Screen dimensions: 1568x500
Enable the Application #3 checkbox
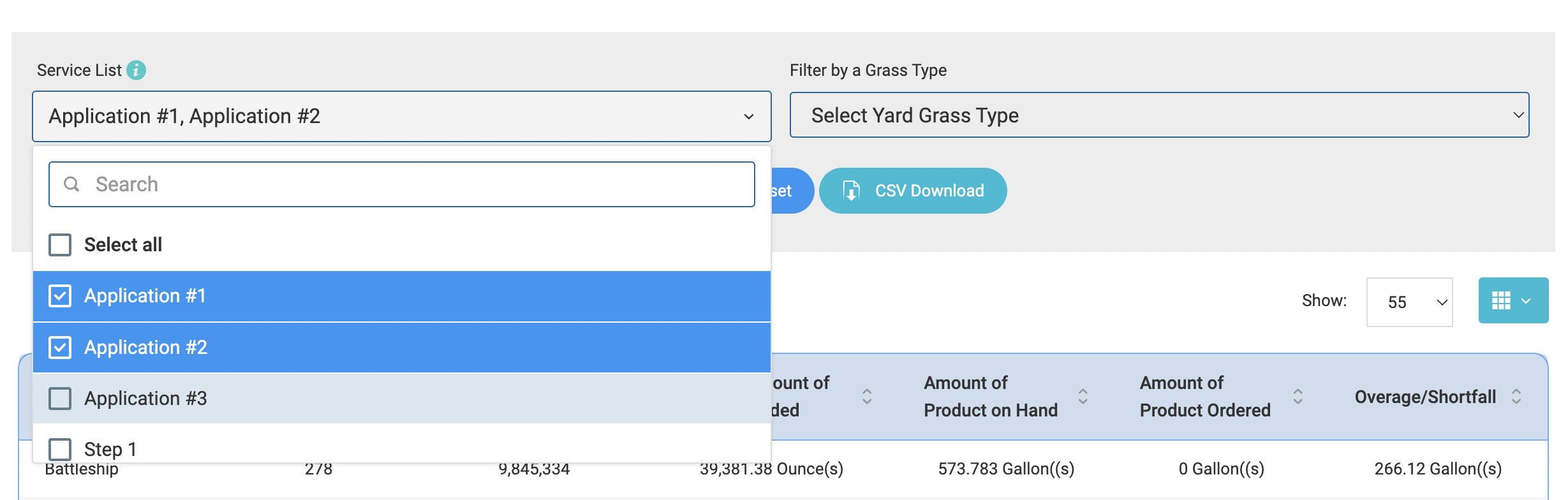[x=60, y=399]
